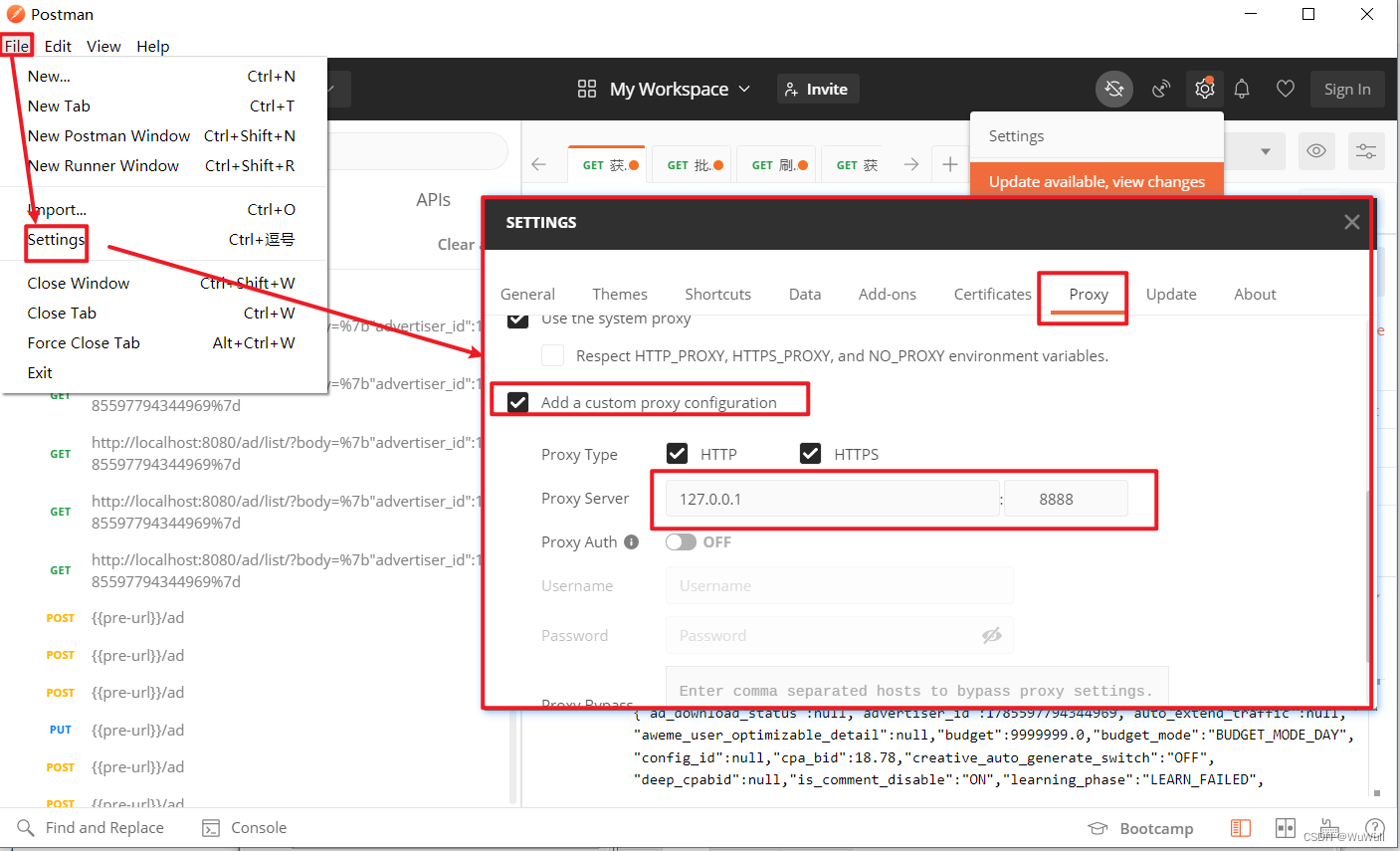Switch to the Add-ons settings tab
Viewport: 1400px width, 851px height.
[x=888, y=294]
